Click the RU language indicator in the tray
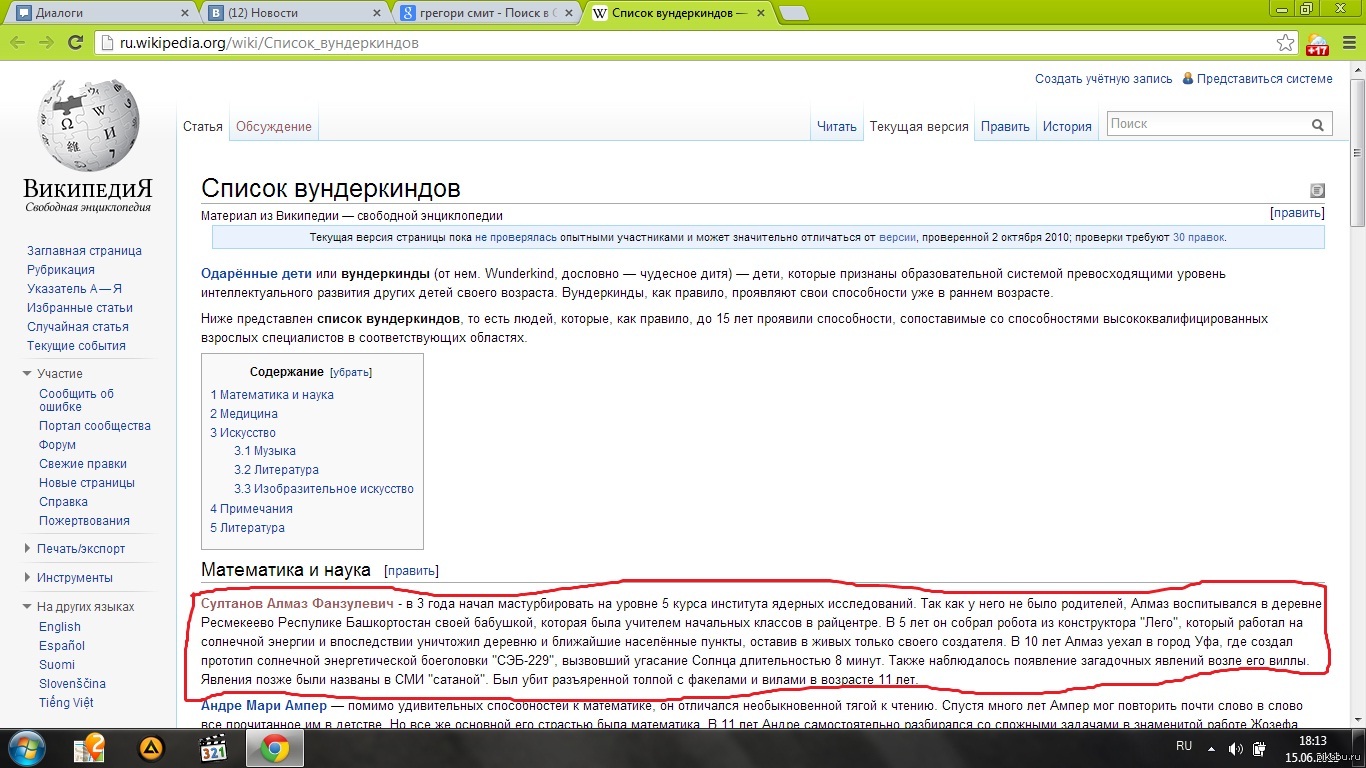The height and width of the screenshot is (768, 1366). pyautogui.click(x=1184, y=746)
